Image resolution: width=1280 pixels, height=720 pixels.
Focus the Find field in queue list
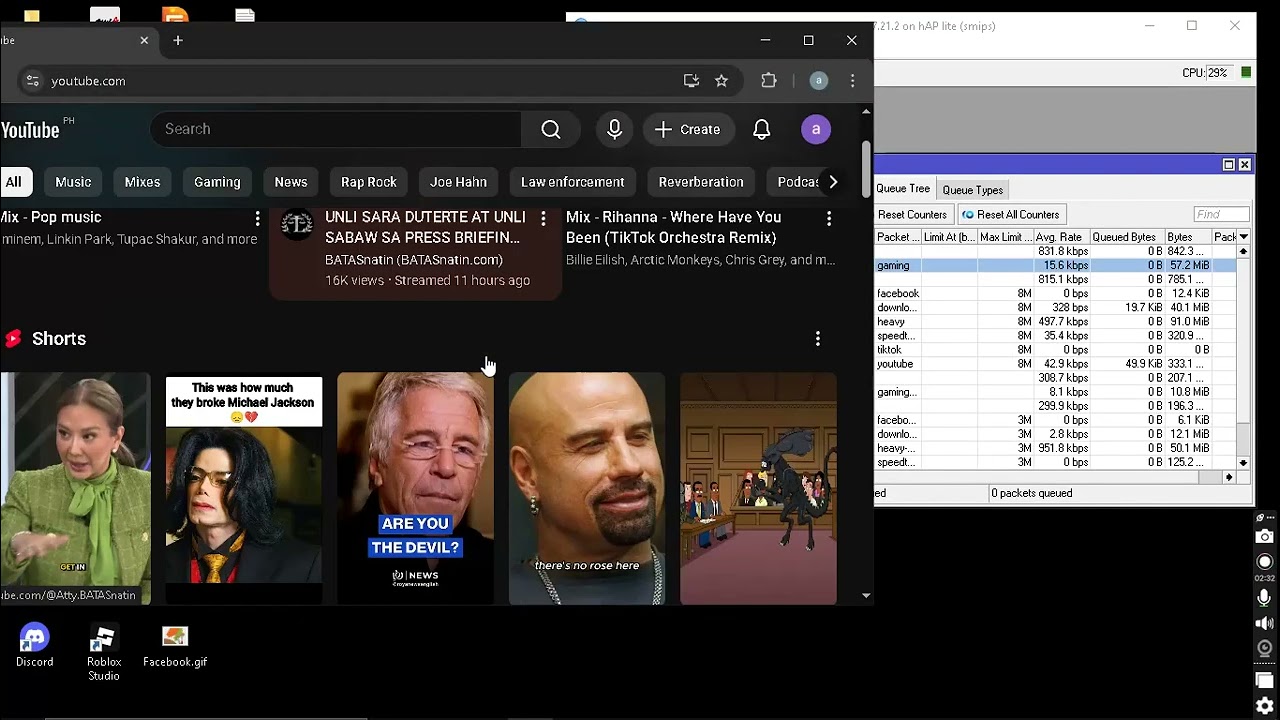(1221, 214)
